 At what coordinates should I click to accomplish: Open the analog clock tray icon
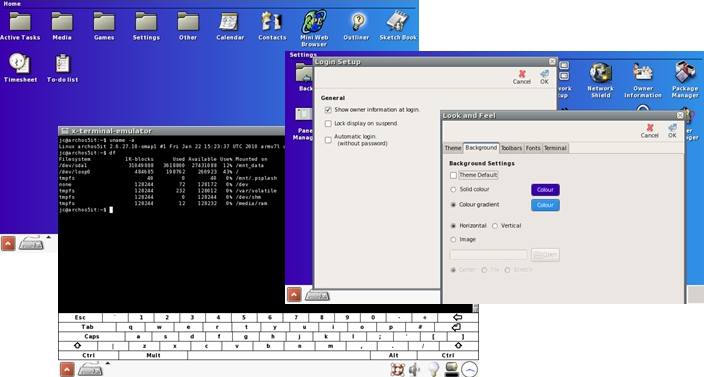[x=470, y=369]
